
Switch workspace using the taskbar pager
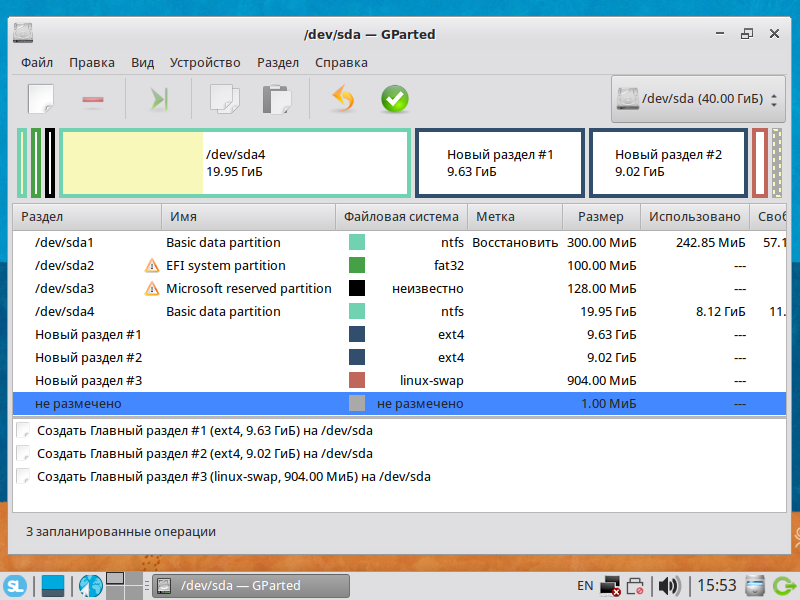[x=124, y=586]
